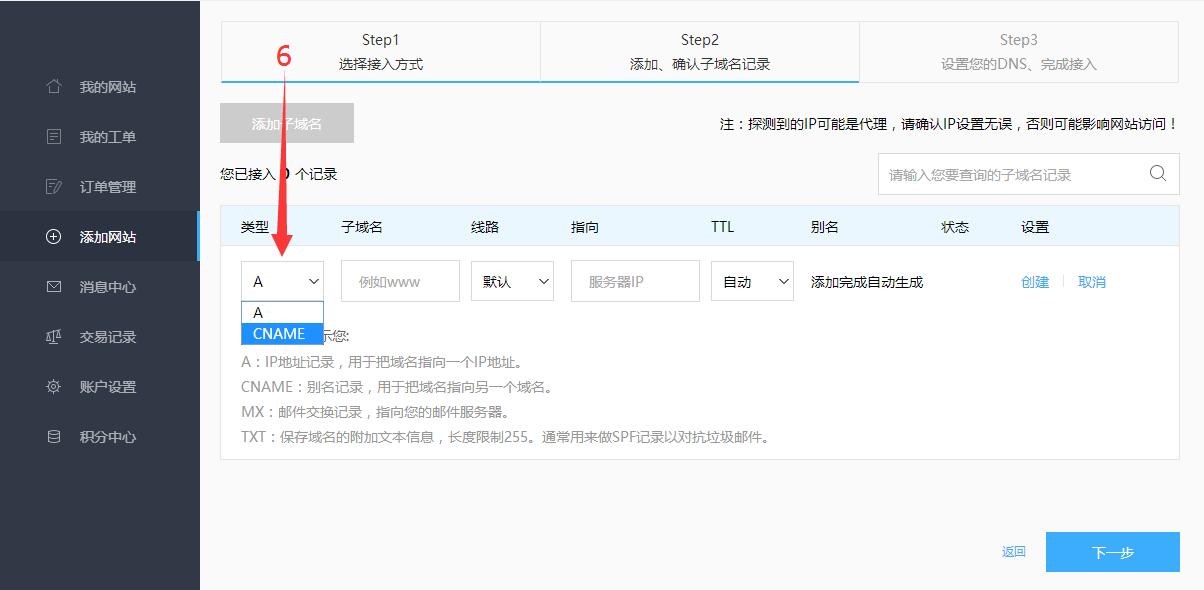Screen dimensions: 1204x590
Task: Click the 服务器IP server input field
Action: 635,281
